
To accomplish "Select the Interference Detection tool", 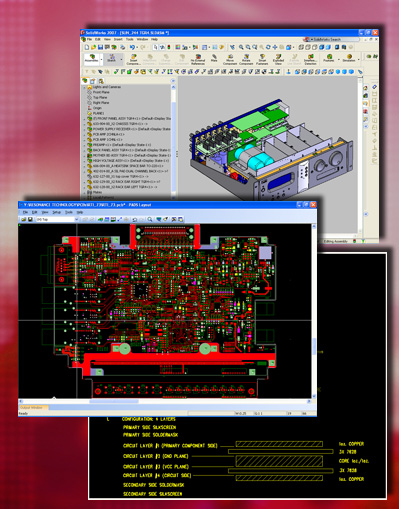I will (x=310, y=60).
